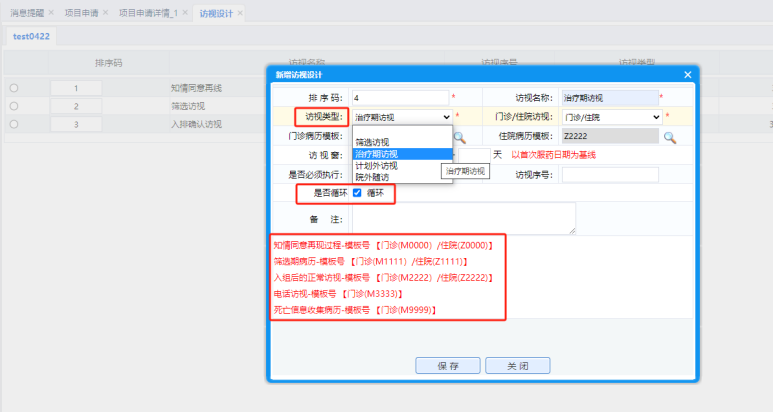773x413 pixels.
Task: Close the 访视设计 tab
Action: pos(240,13)
